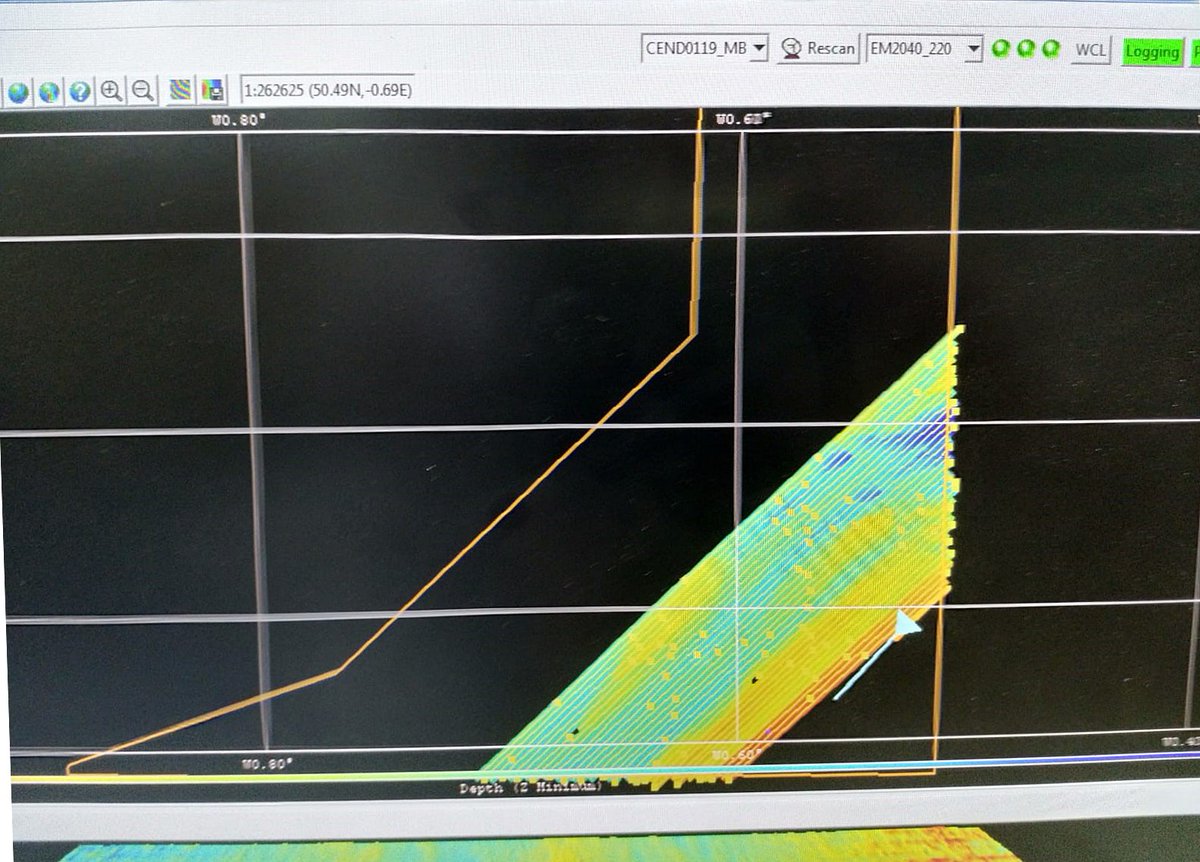Click the second globe icon in toolbar
Screen dimensions: 1200x862
click(49, 92)
